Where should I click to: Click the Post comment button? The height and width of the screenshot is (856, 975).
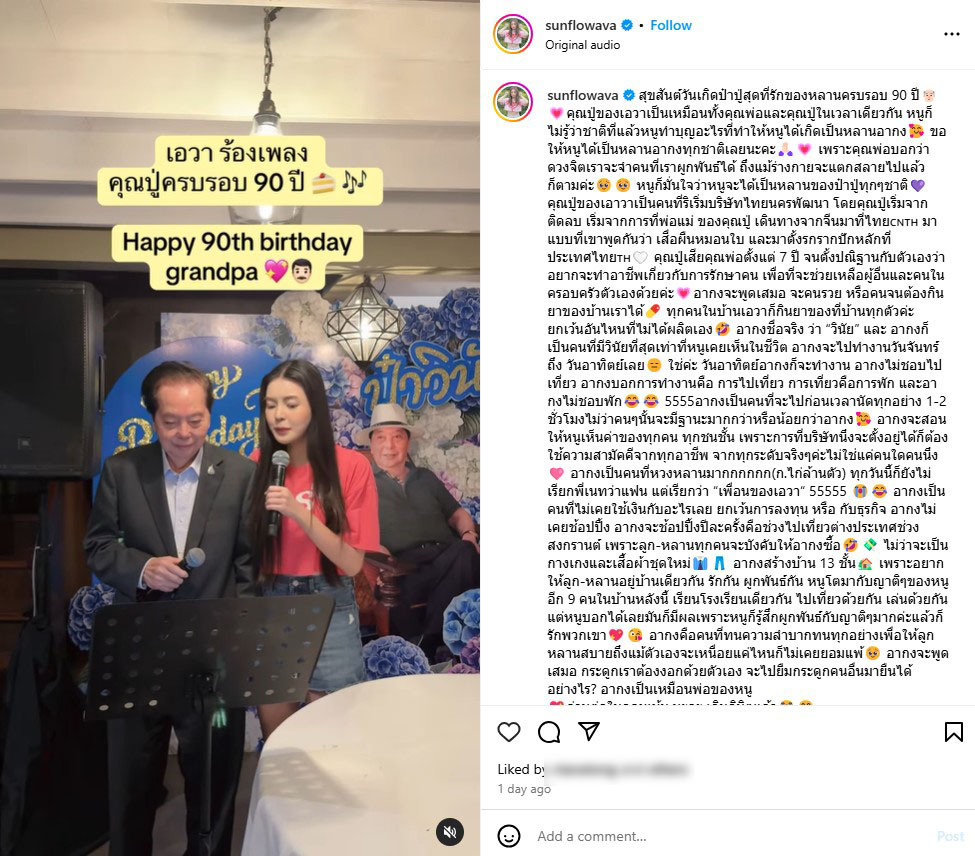[x=950, y=836]
